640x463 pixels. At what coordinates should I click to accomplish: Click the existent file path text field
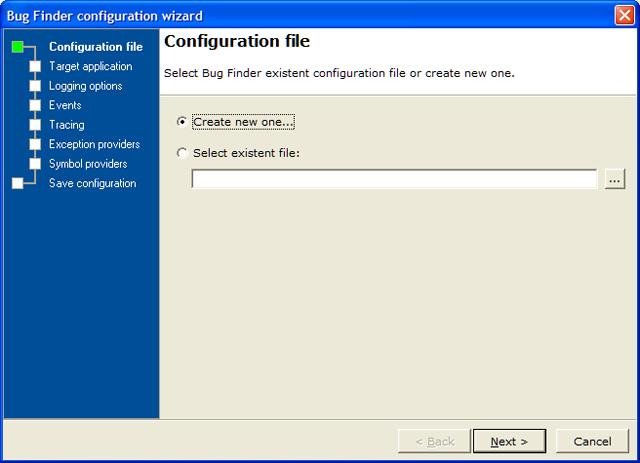pyautogui.click(x=394, y=179)
